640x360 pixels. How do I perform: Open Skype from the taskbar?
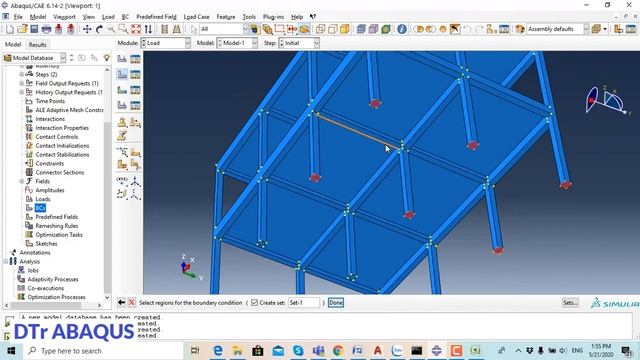click(298, 351)
